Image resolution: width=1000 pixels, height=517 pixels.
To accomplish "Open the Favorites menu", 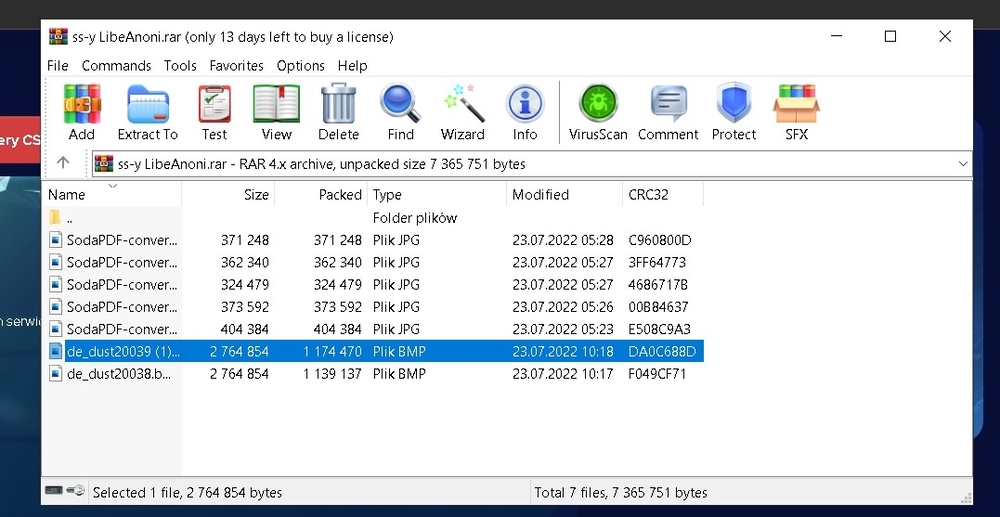I will coord(237,66).
